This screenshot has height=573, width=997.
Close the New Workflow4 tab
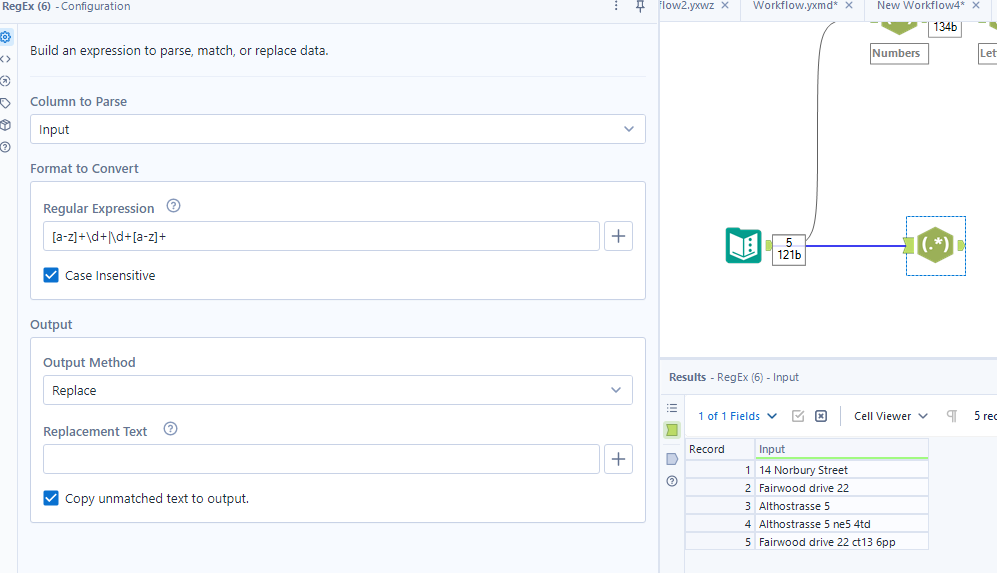click(976, 6)
